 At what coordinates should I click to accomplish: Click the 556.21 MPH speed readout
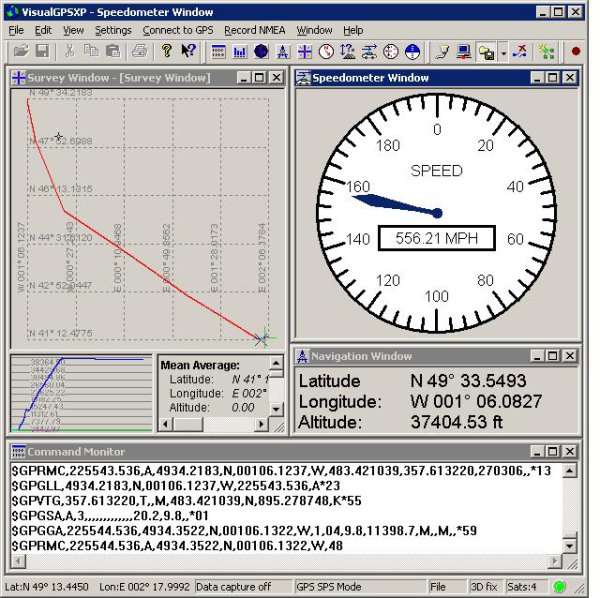(x=437, y=239)
